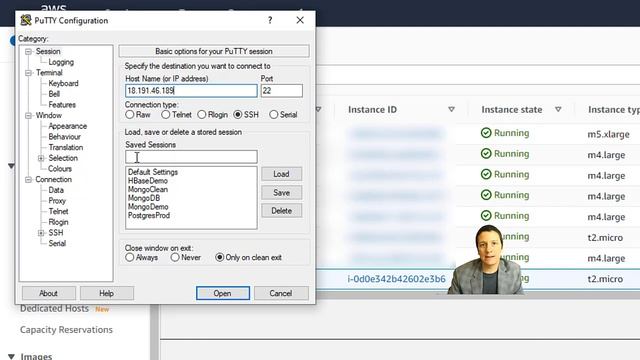Collapse the Window tree node

(28, 116)
